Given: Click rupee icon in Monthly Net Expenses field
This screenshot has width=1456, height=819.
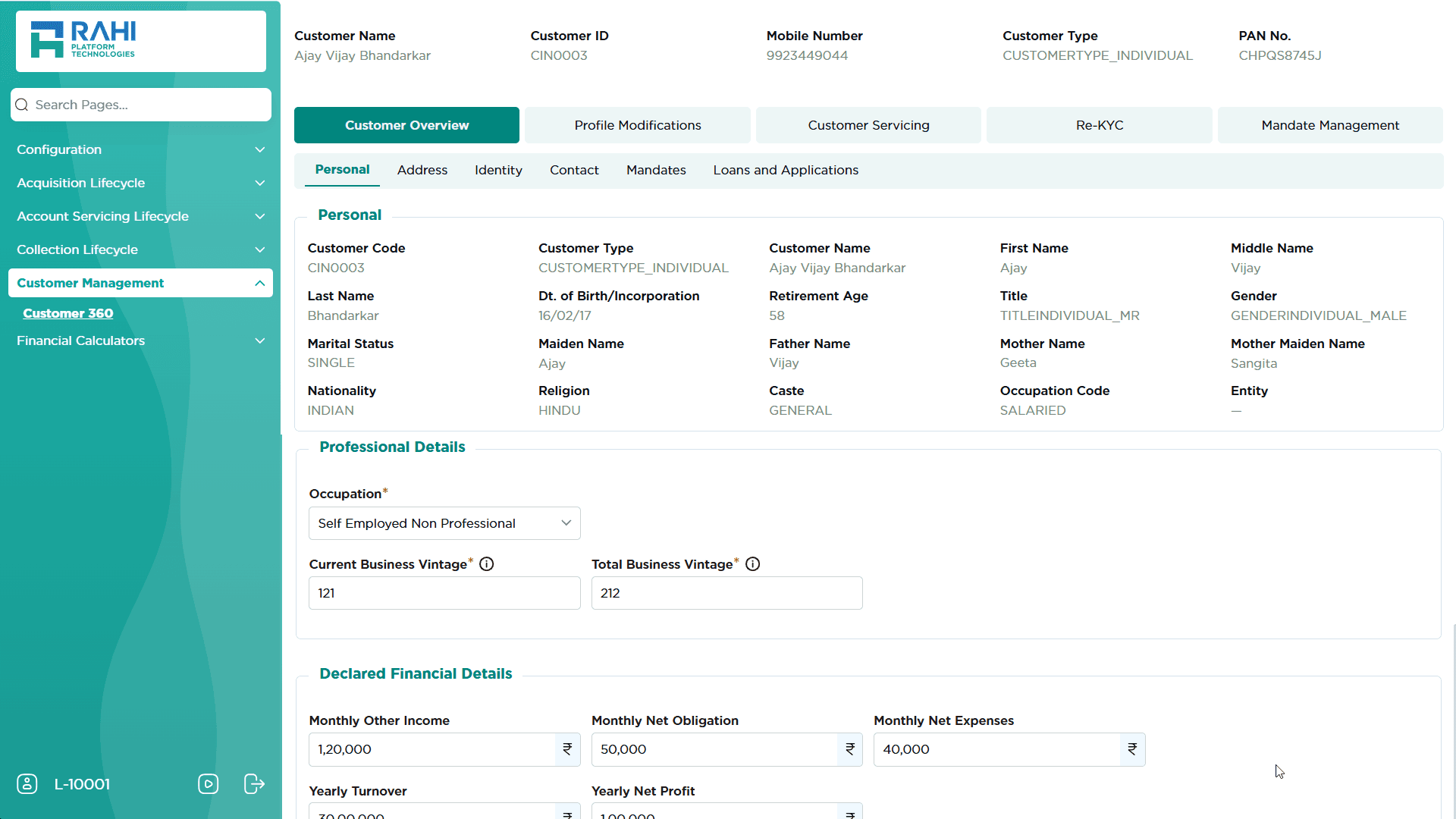Looking at the screenshot, I should click(x=1132, y=749).
